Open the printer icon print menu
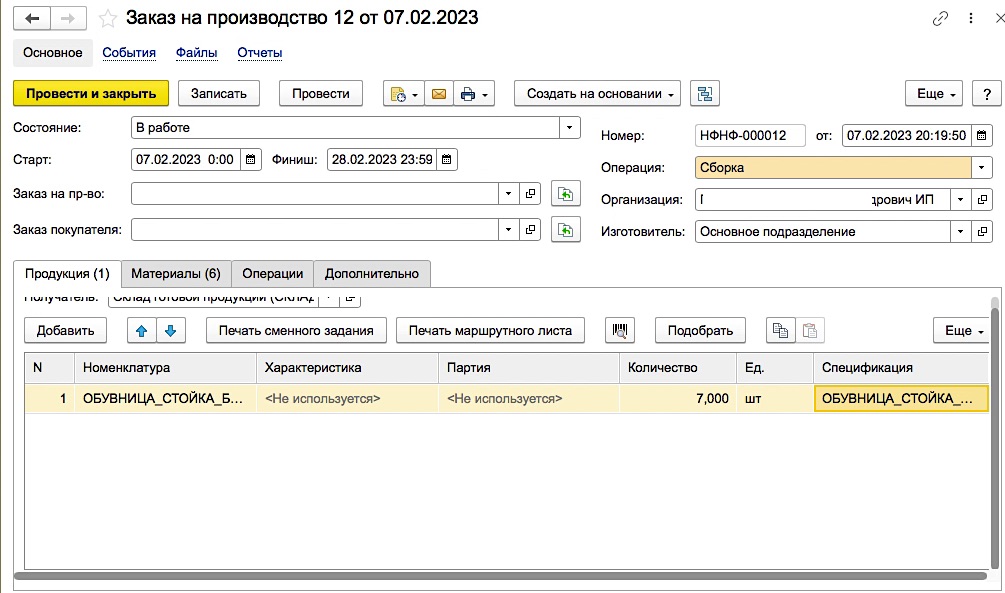Image resolution: width=1005 pixels, height=593 pixels. pyautogui.click(x=474, y=94)
